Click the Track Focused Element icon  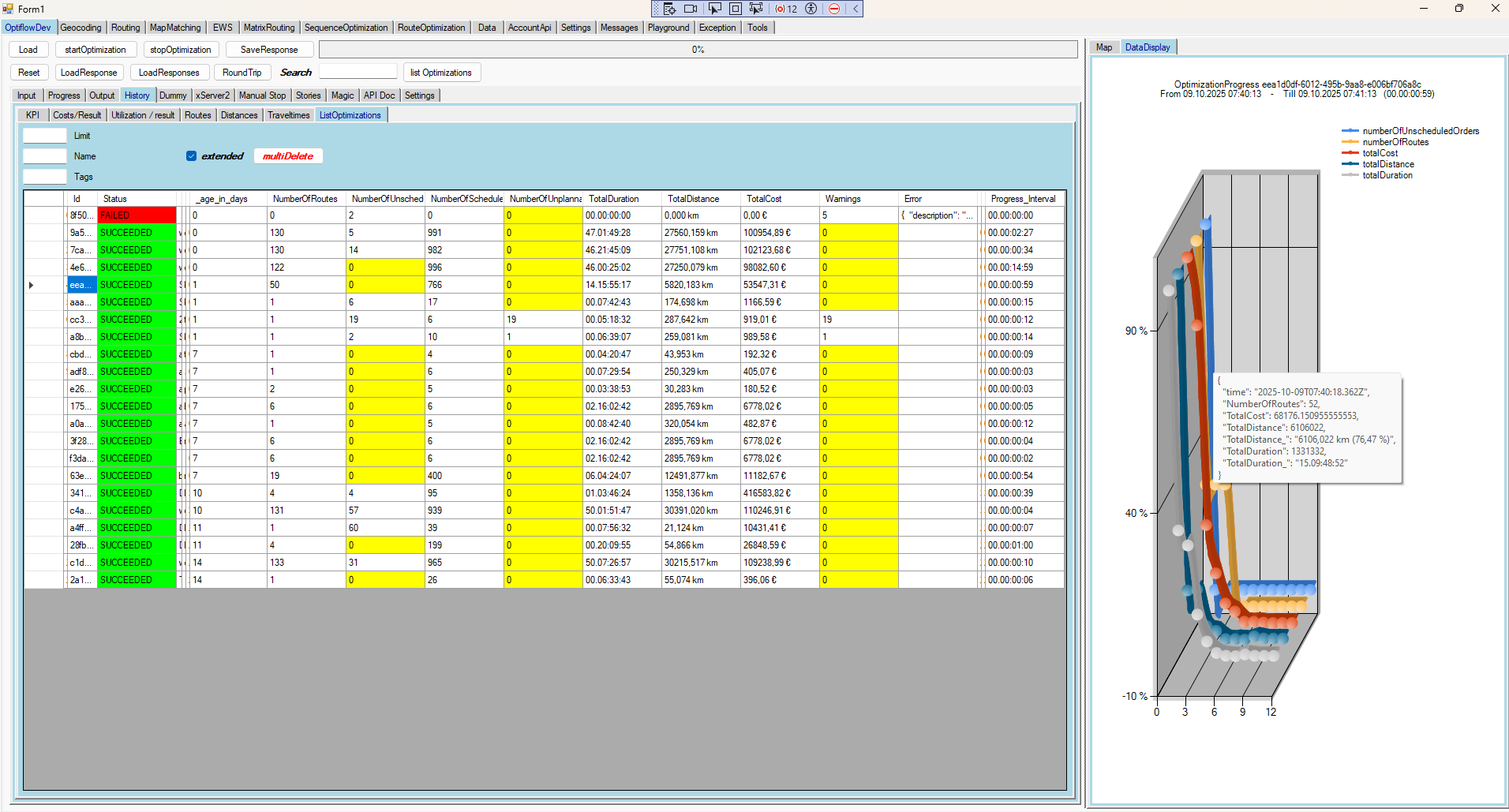[756, 9]
